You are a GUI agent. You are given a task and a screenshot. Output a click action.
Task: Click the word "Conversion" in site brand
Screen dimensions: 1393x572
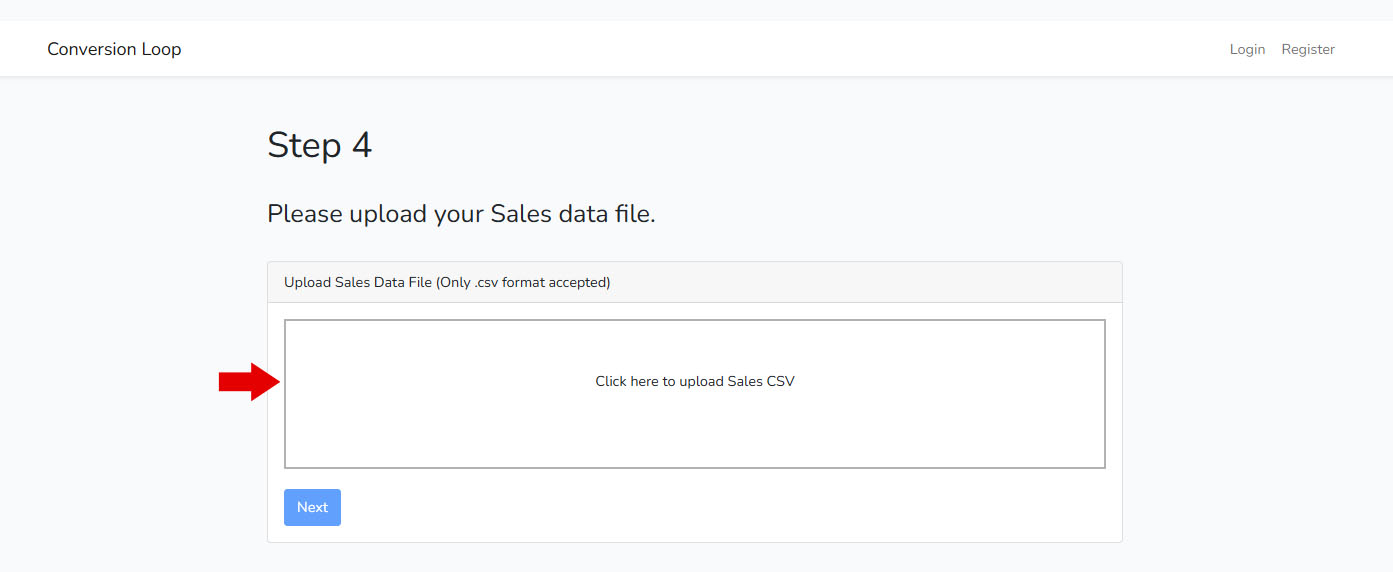[92, 49]
